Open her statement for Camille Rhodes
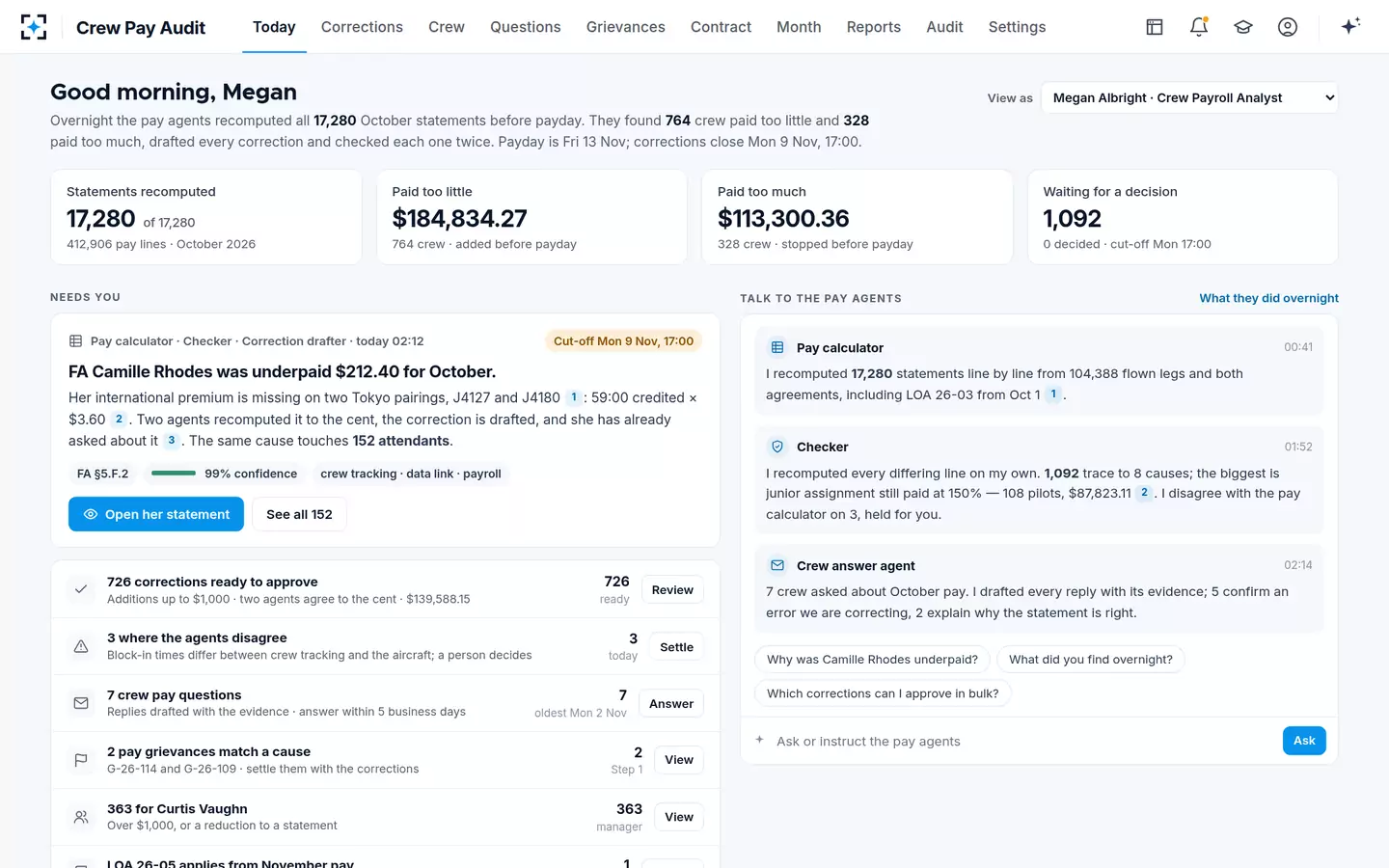This screenshot has width=1389, height=868. pos(156,514)
